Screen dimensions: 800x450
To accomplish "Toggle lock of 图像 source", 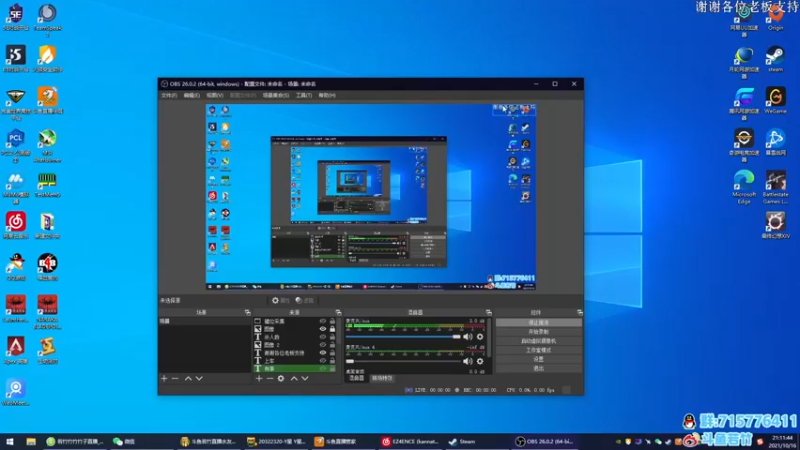I will 332,329.
